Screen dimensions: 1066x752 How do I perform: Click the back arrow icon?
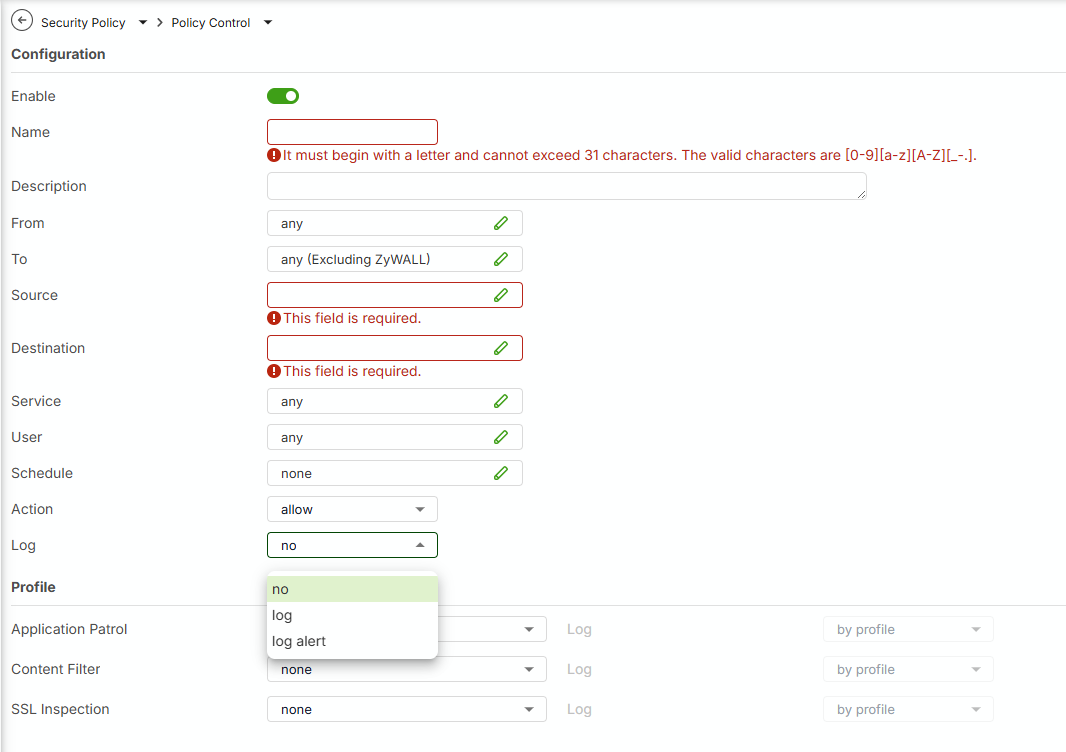(x=22, y=21)
